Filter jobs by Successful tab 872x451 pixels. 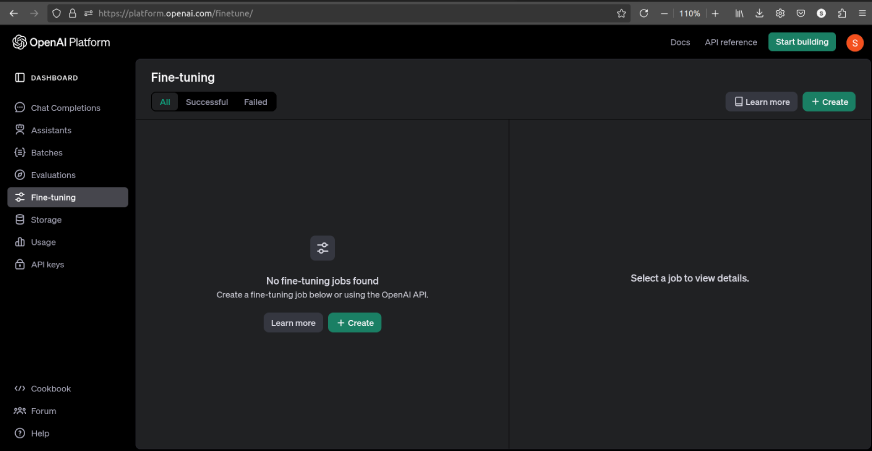(x=207, y=102)
